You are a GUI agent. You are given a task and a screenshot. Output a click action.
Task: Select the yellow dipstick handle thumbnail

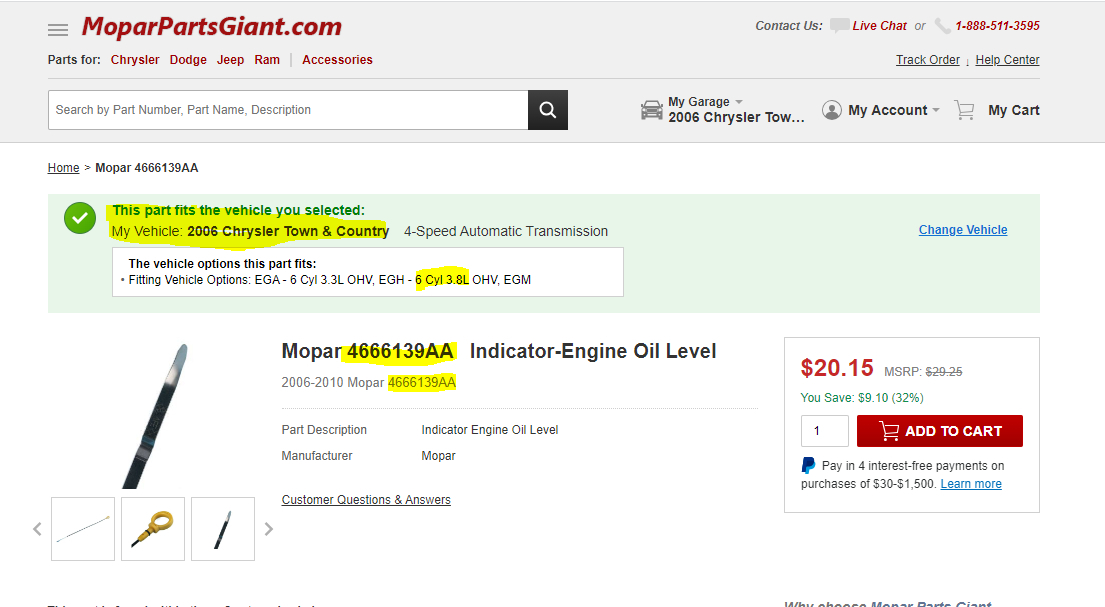[153, 529]
